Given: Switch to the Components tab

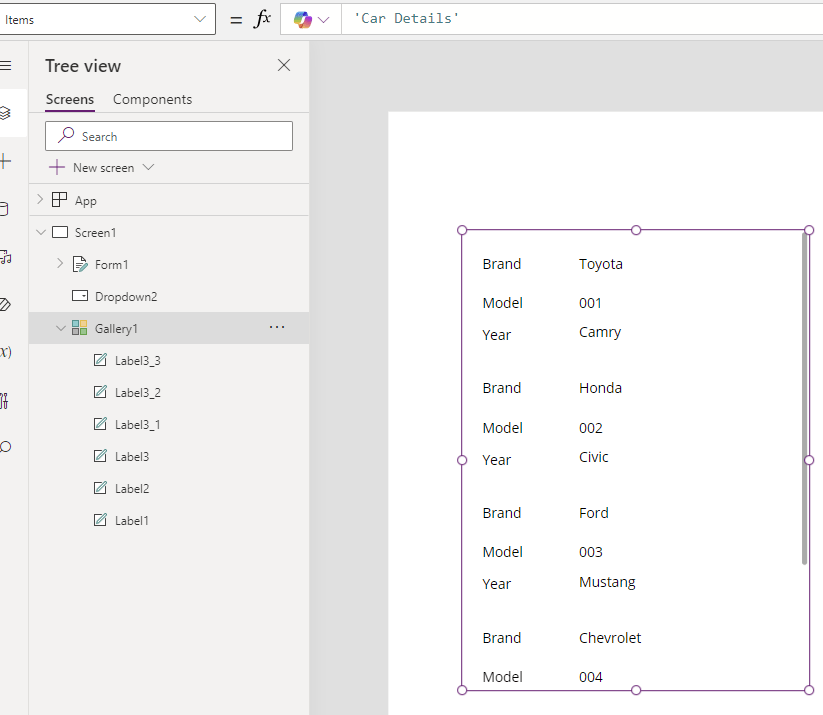Looking at the screenshot, I should tap(153, 99).
